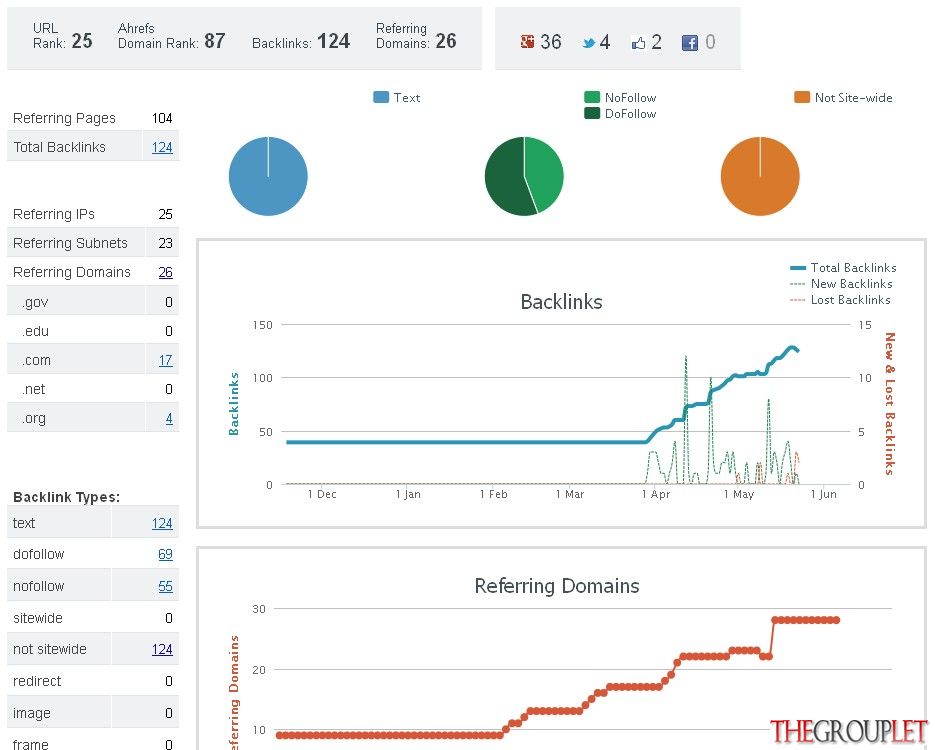Click the Ahrefs Domain Rank 87 value
935x750 pixels.
tap(215, 41)
